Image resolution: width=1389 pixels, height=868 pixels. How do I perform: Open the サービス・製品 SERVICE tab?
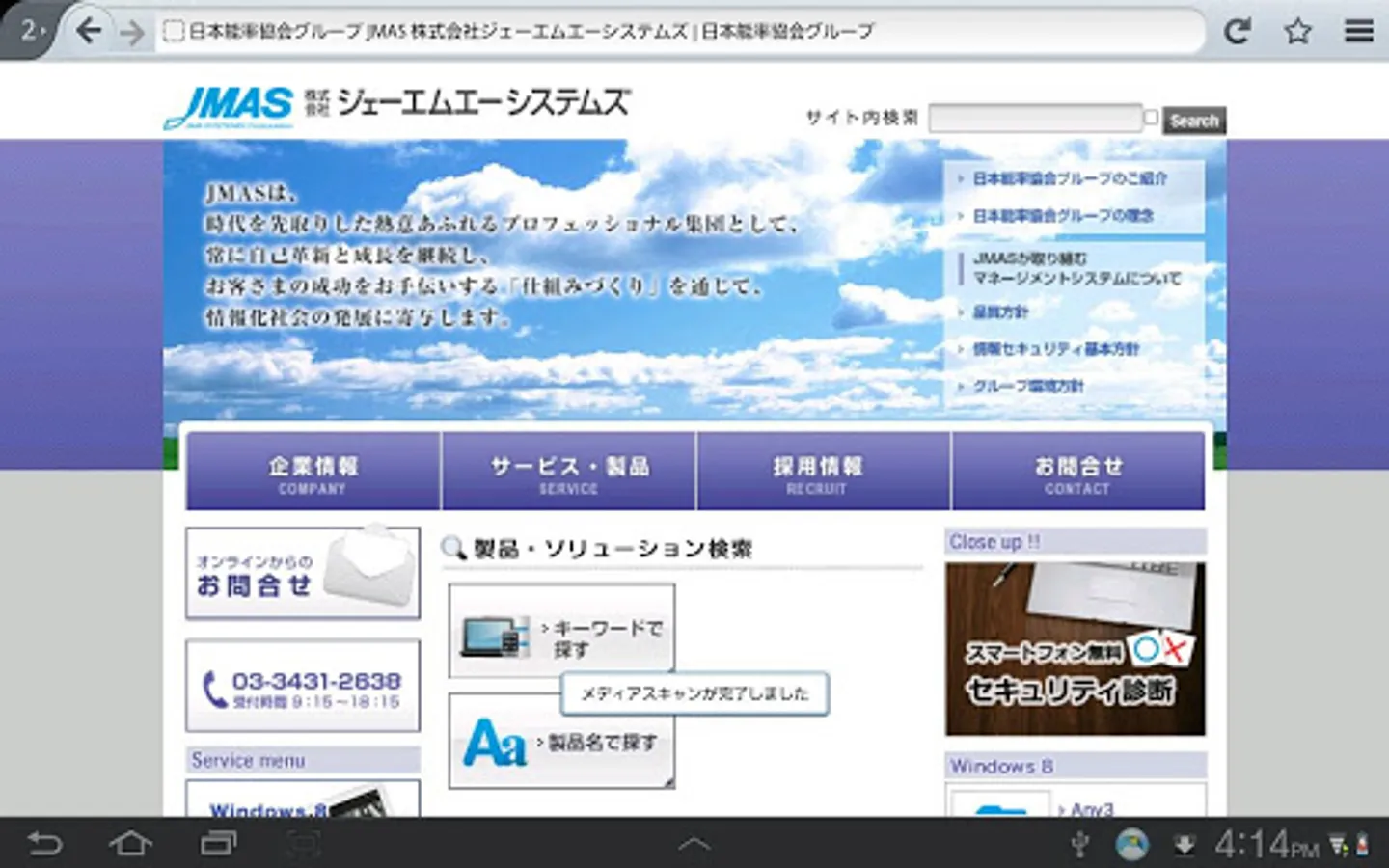569,472
